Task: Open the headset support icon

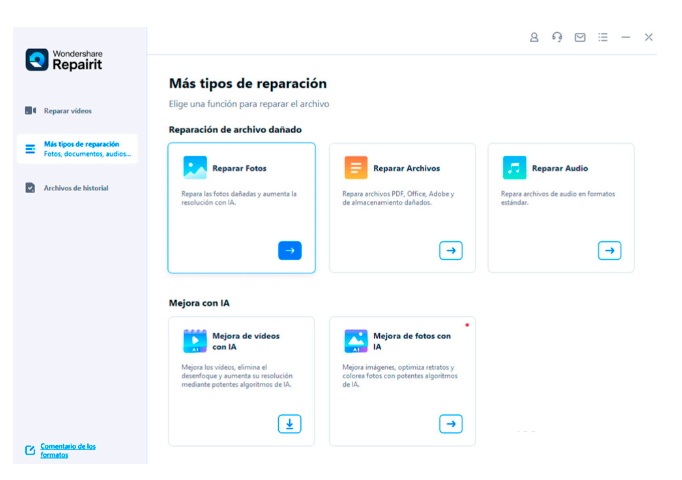Action: [557, 37]
